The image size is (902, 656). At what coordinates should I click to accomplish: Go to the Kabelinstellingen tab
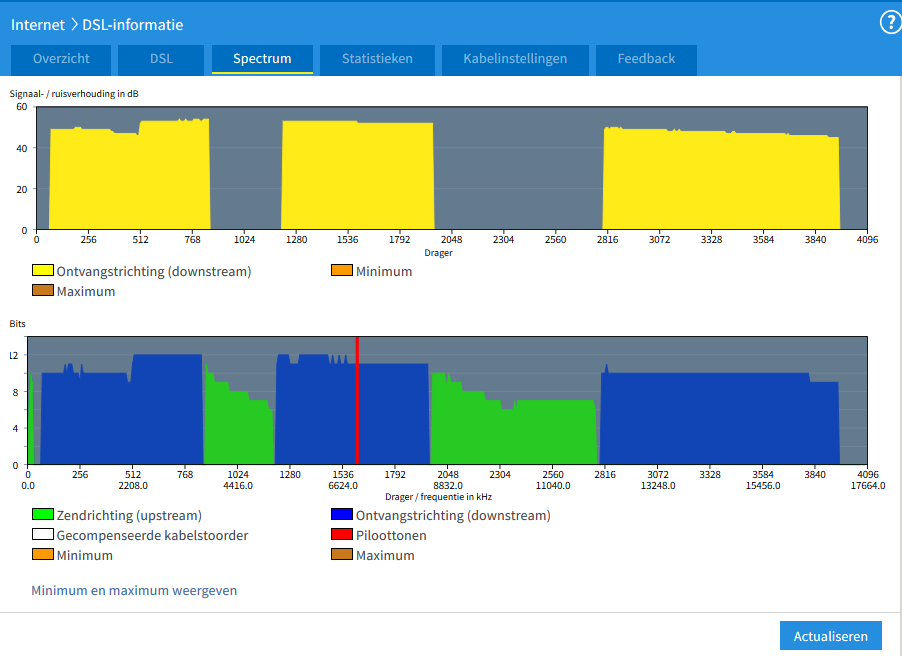[x=515, y=59]
